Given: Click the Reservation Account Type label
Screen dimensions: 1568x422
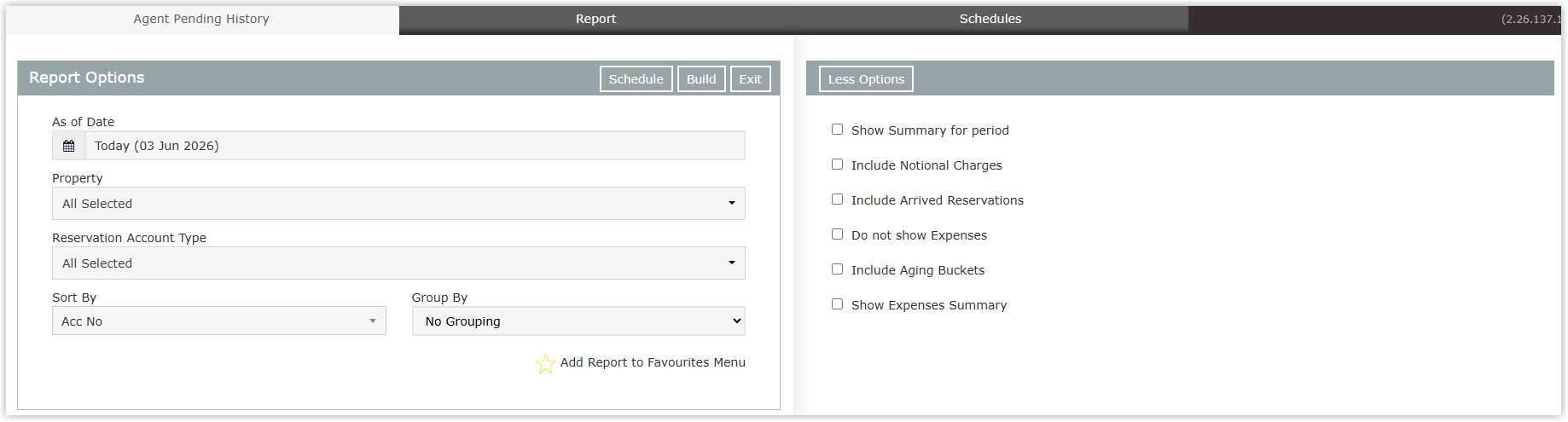Looking at the screenshot, I should click(129, 238).
